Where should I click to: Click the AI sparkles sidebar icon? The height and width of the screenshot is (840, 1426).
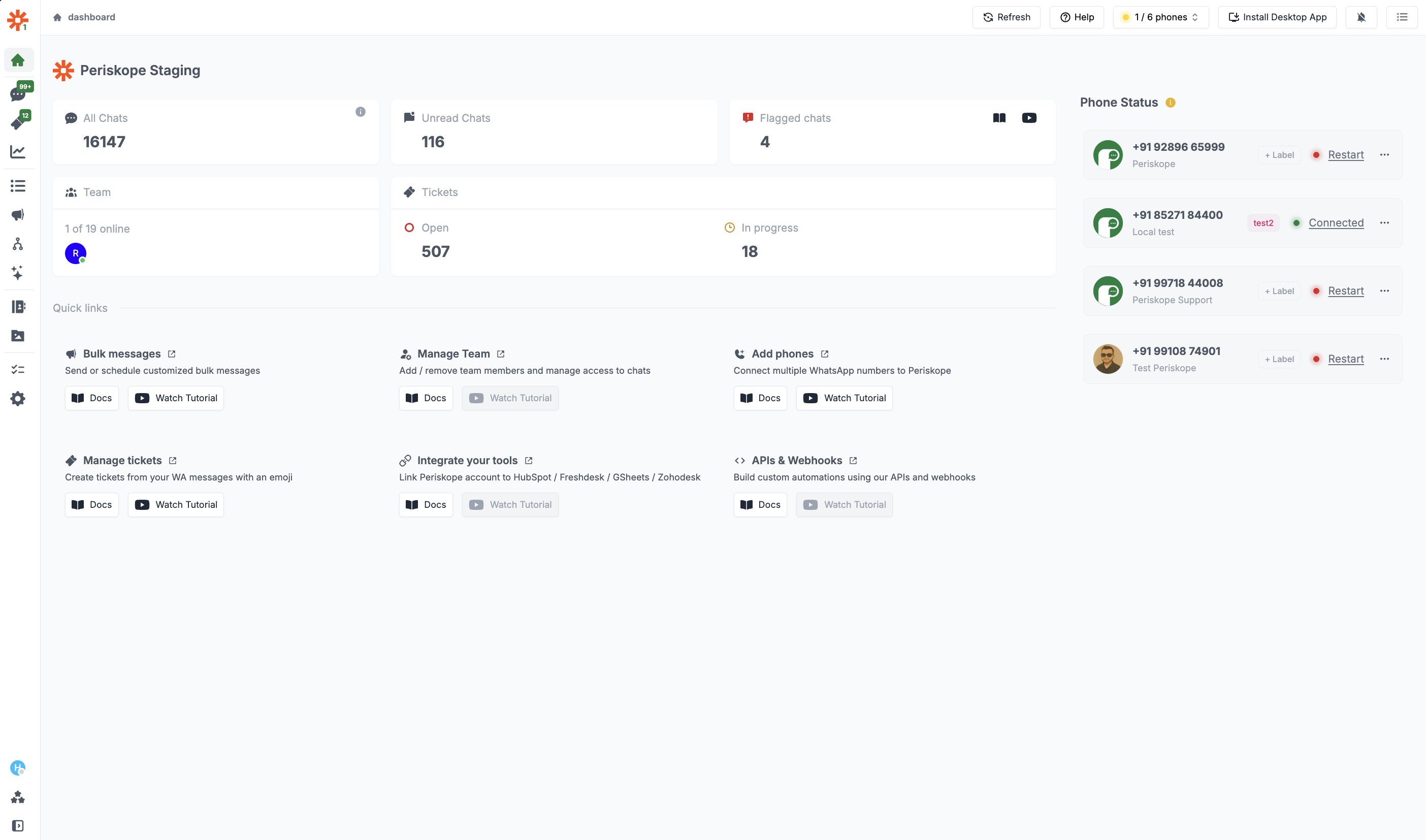pos(18,273)
